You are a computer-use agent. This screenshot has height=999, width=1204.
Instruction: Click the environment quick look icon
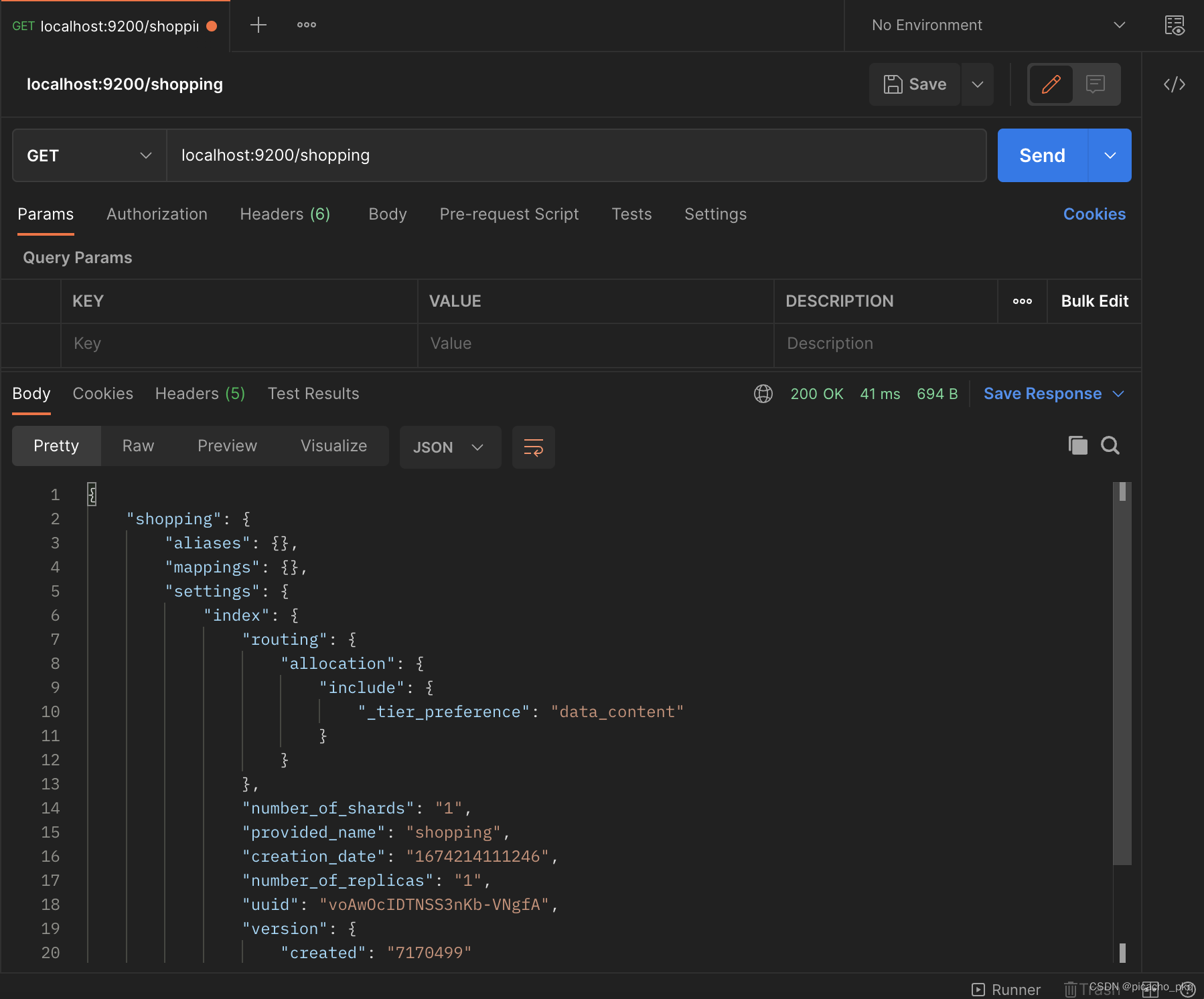click(1175, 25)
